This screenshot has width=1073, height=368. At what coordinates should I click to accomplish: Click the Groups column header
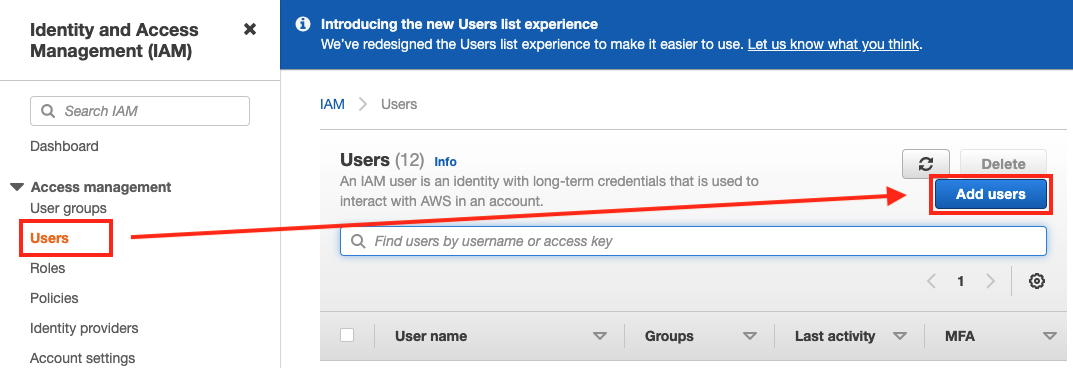669,336
